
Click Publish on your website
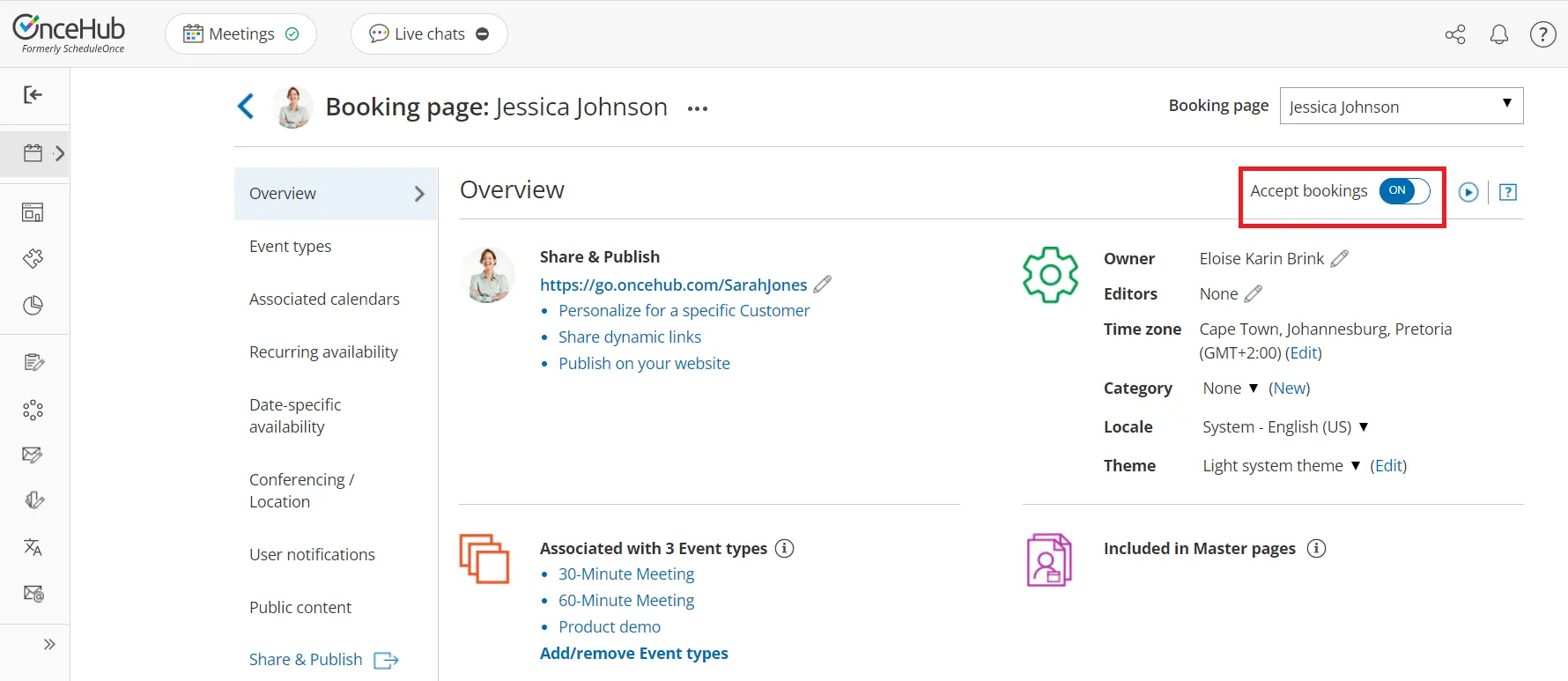click(x=644, y=364)
